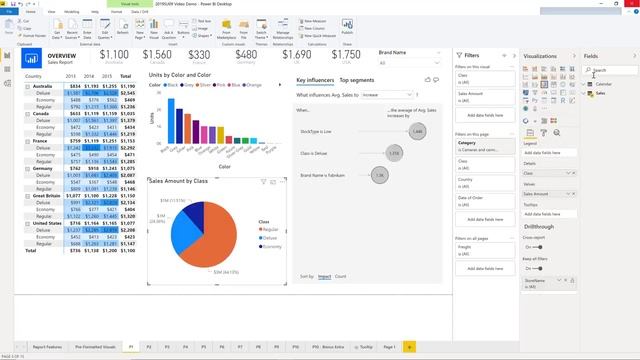Collapse the France row in matrix
This screenshot has height=360, width=640.
click(27, 141)
